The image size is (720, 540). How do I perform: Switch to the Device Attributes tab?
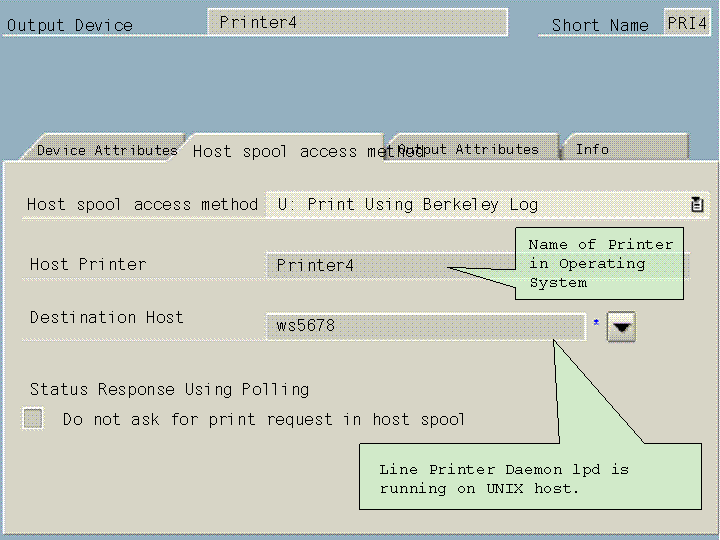pyautogui.click(x=106, y=150)
